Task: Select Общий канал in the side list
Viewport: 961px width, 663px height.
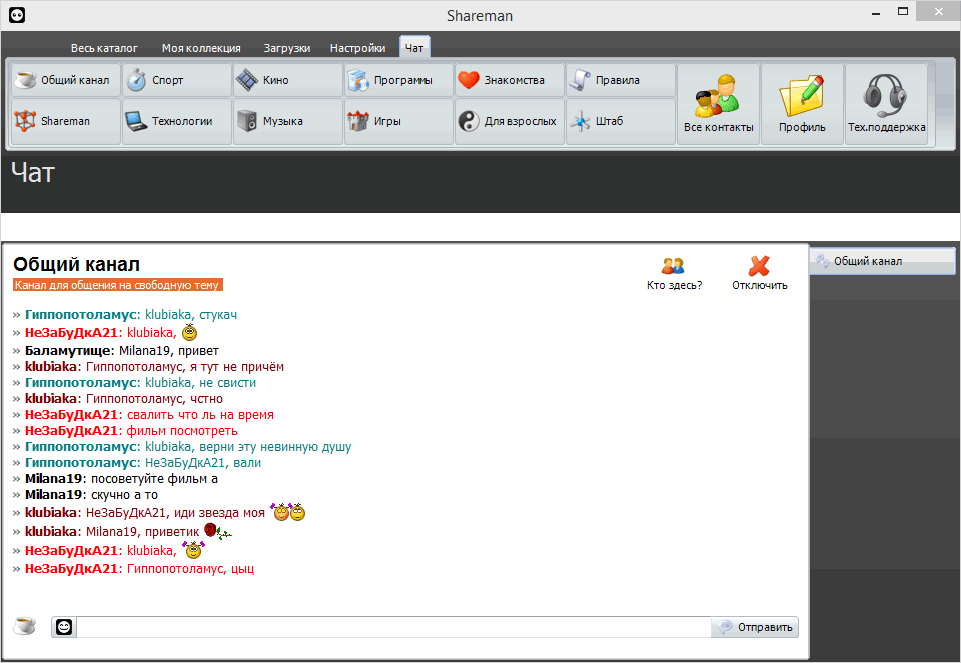Action: [883, 261]
